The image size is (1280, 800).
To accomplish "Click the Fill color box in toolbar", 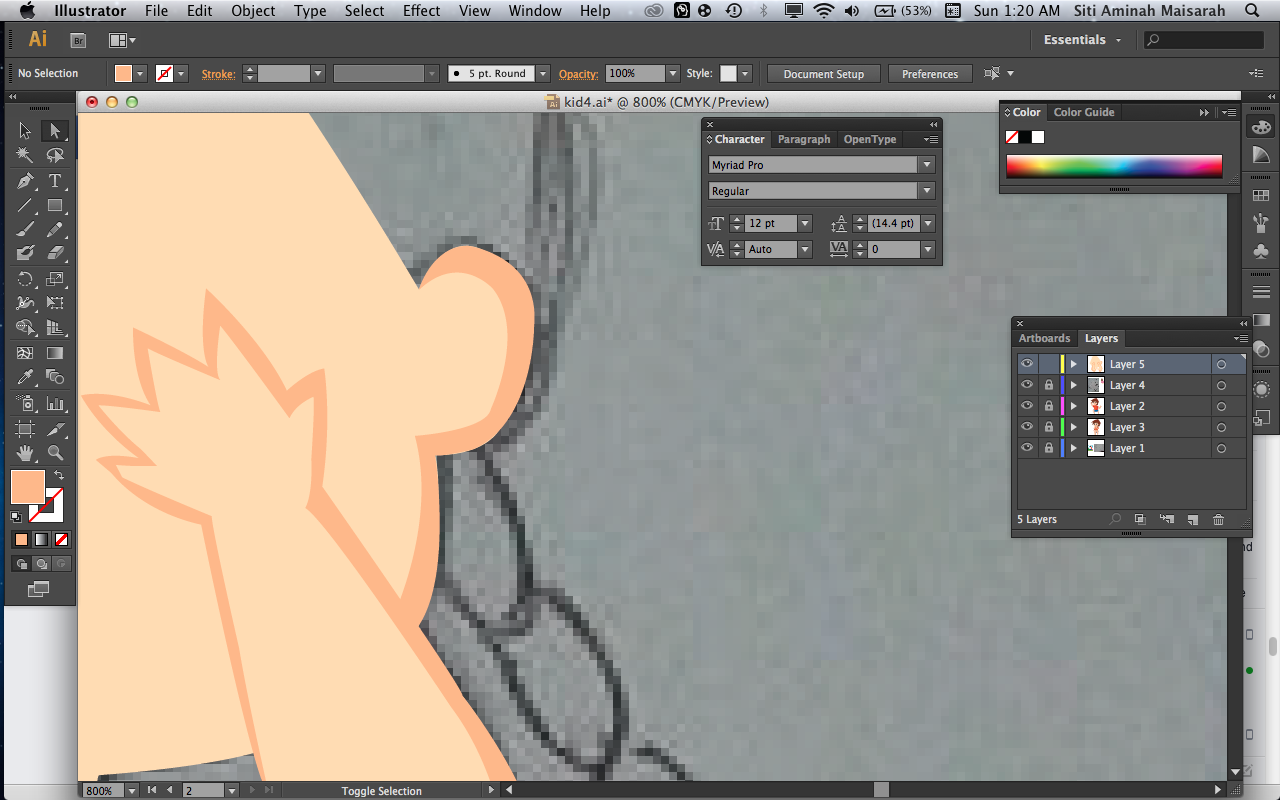I will pyautogui.click(x=27, y=487).
